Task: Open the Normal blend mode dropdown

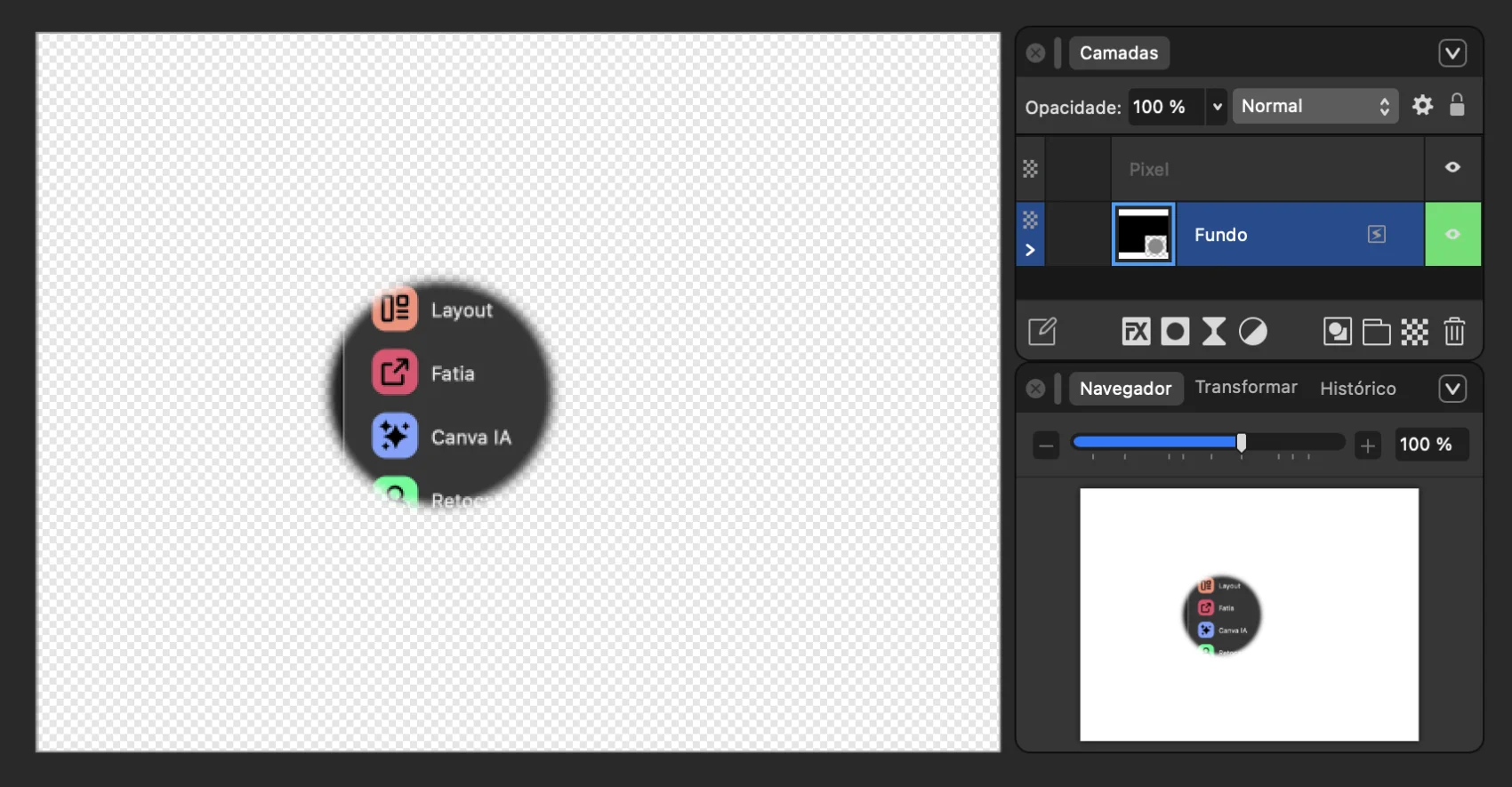Action: (1315, 107)
